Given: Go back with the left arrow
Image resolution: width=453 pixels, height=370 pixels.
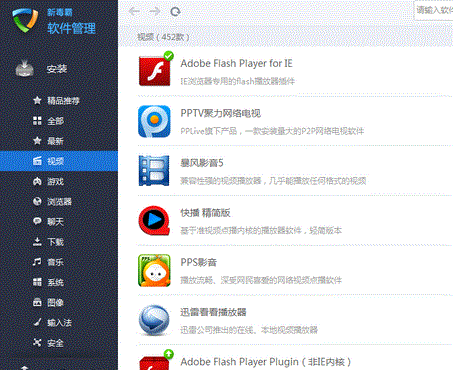Looking at the screenshot, I should click(134, 12).
